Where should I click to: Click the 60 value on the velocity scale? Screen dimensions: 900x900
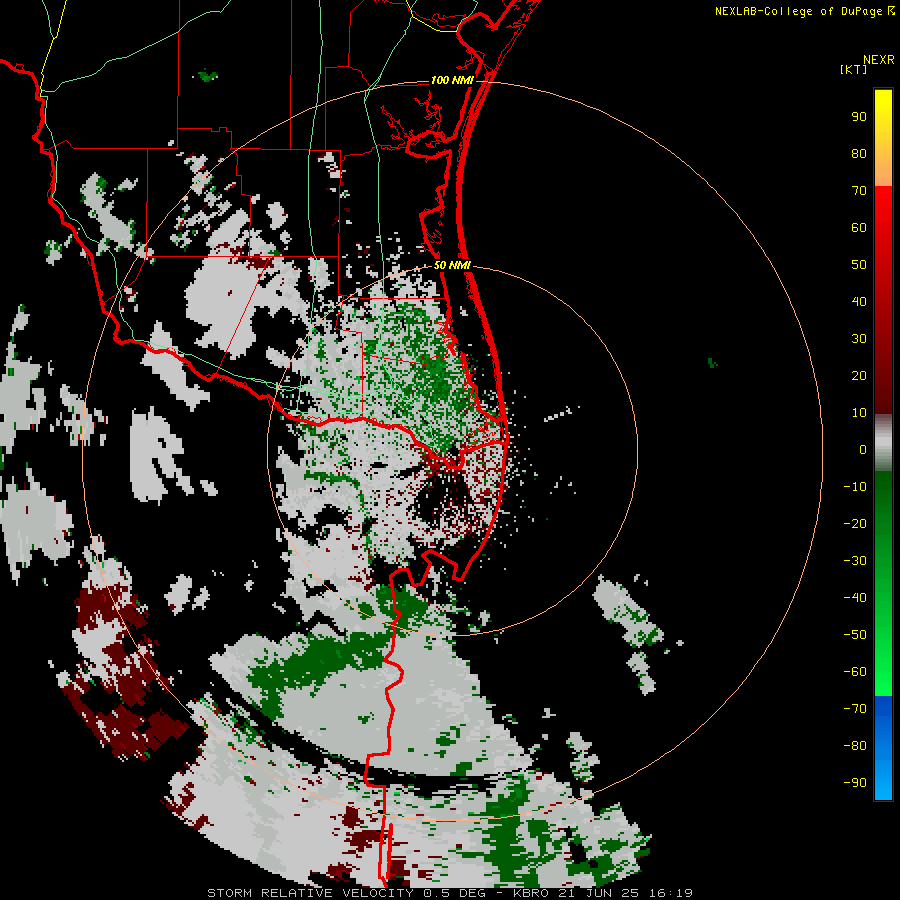coord(859,227)
